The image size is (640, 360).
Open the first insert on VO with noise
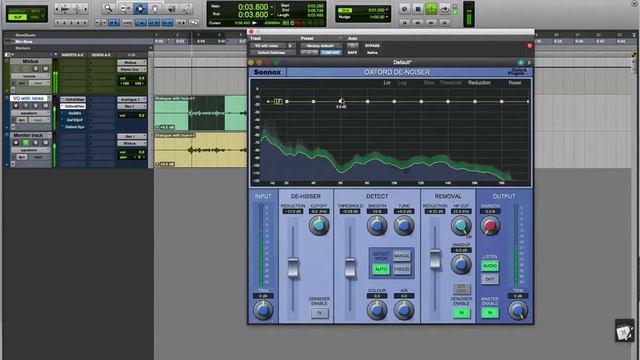tap(73, 99)
